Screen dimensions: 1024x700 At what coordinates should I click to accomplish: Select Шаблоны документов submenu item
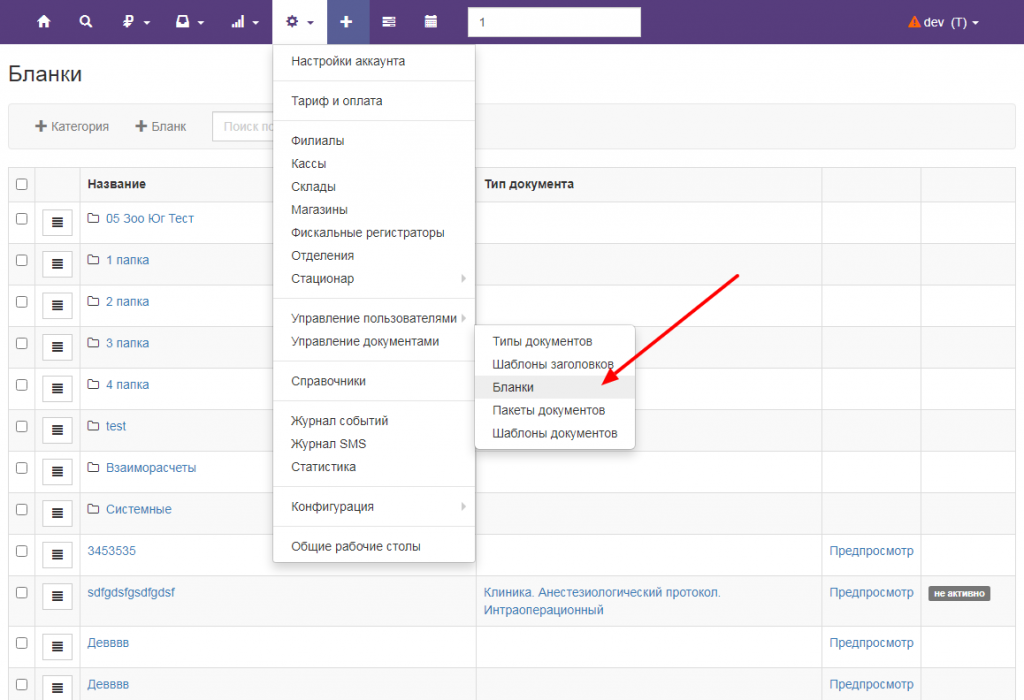tap(554, 434)
